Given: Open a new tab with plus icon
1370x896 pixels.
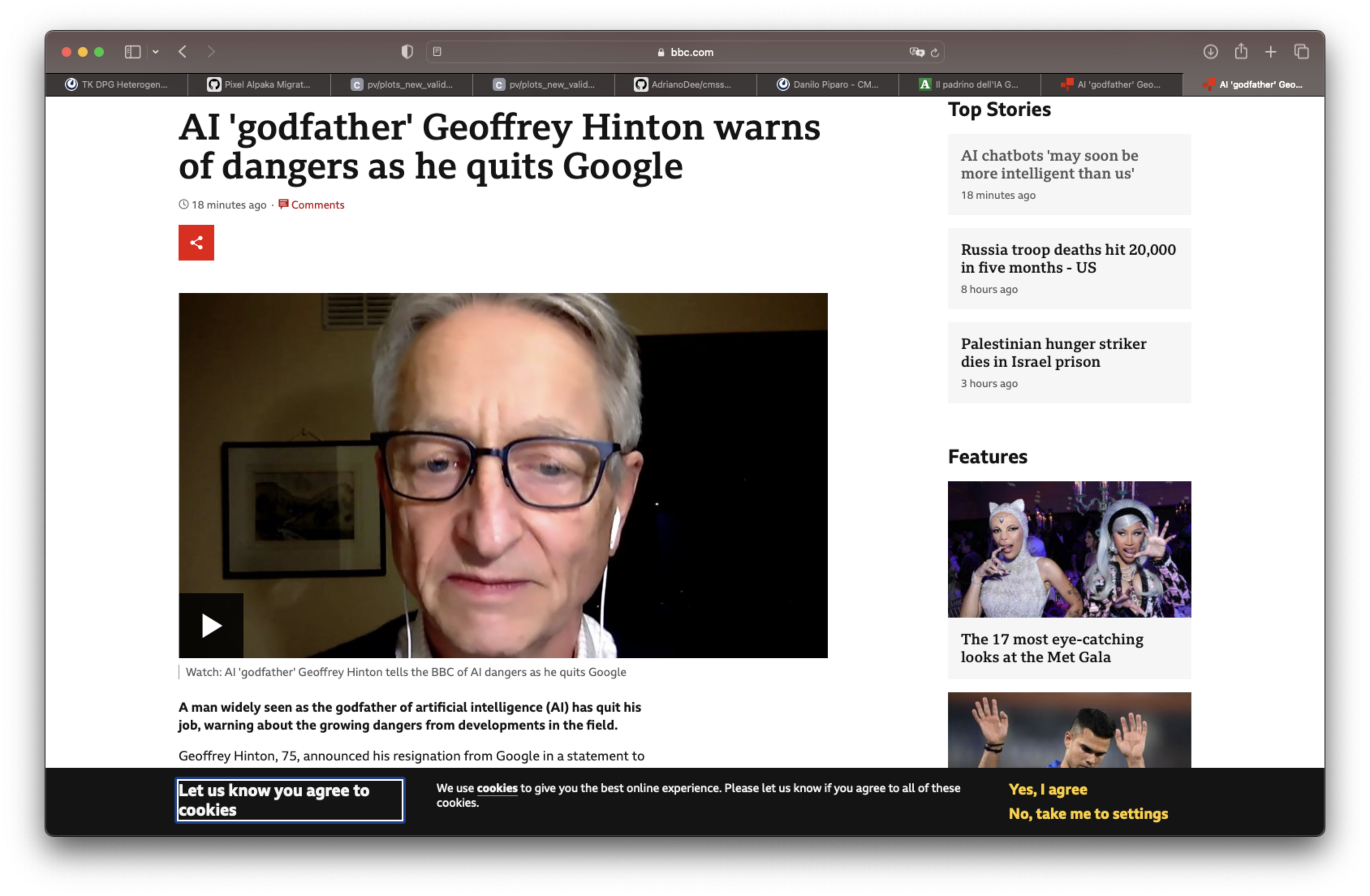Looking at the screenshot, I should click(x=1271, y=52).
